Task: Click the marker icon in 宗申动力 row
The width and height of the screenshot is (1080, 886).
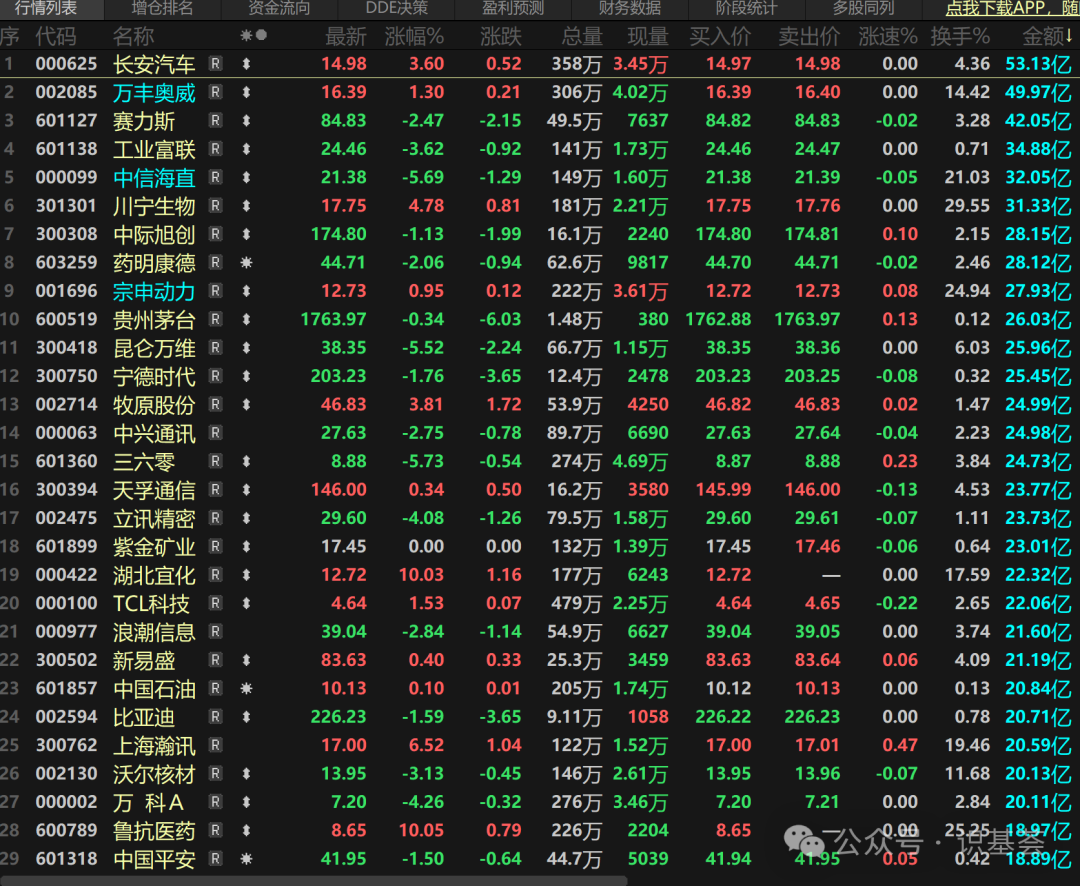Action: click(x=247, y=291)
